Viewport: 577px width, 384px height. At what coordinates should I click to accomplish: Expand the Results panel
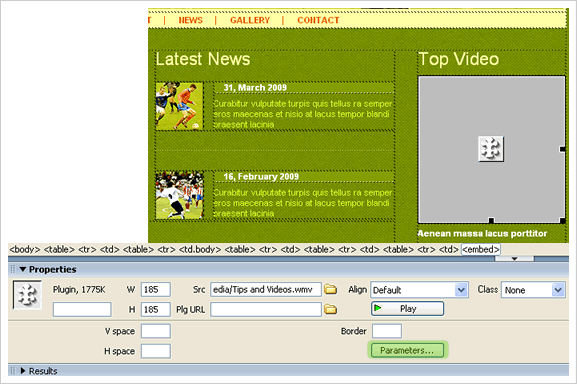(23, 371)
